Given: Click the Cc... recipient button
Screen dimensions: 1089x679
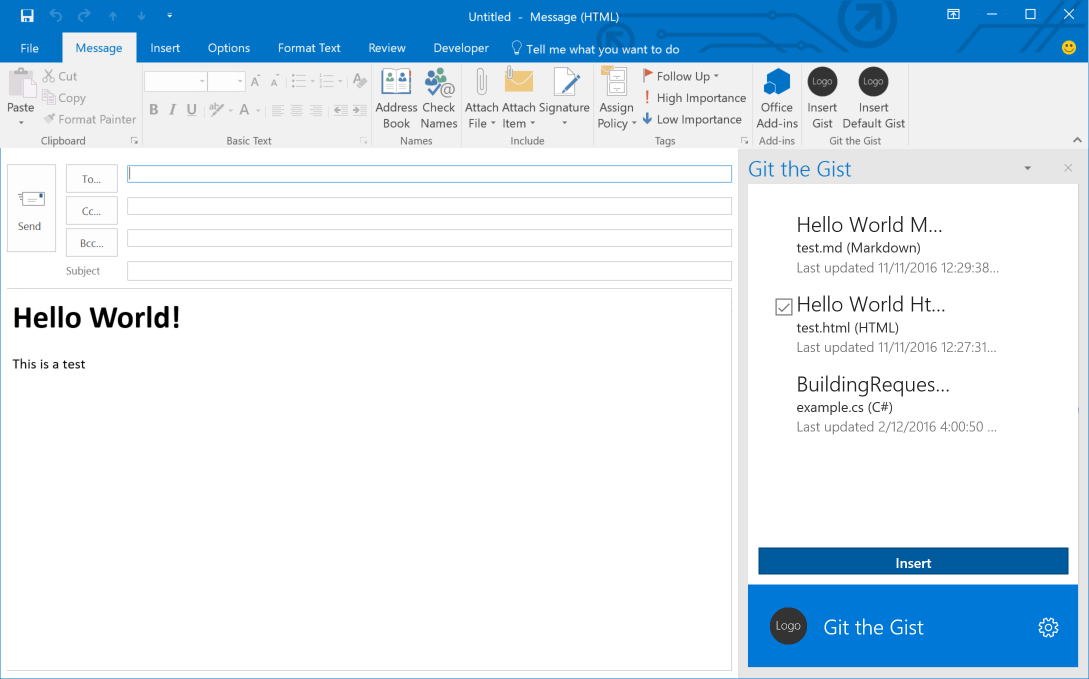Looking at the screenshot, I should pos(92,211).
